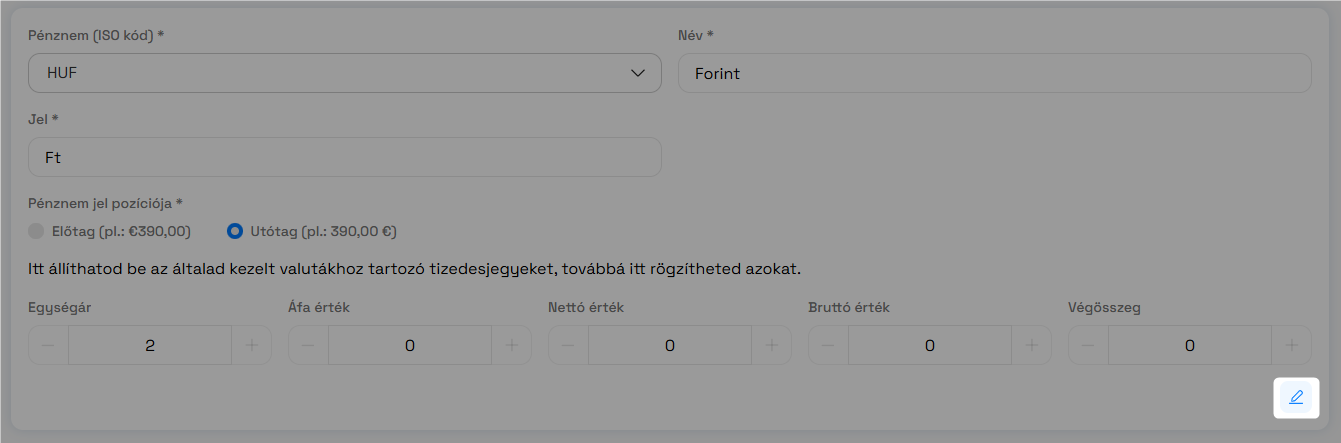1341x443 pixels.
Task: Decrease Nettó érték with minus icon
Action: [x=568, y=345]
